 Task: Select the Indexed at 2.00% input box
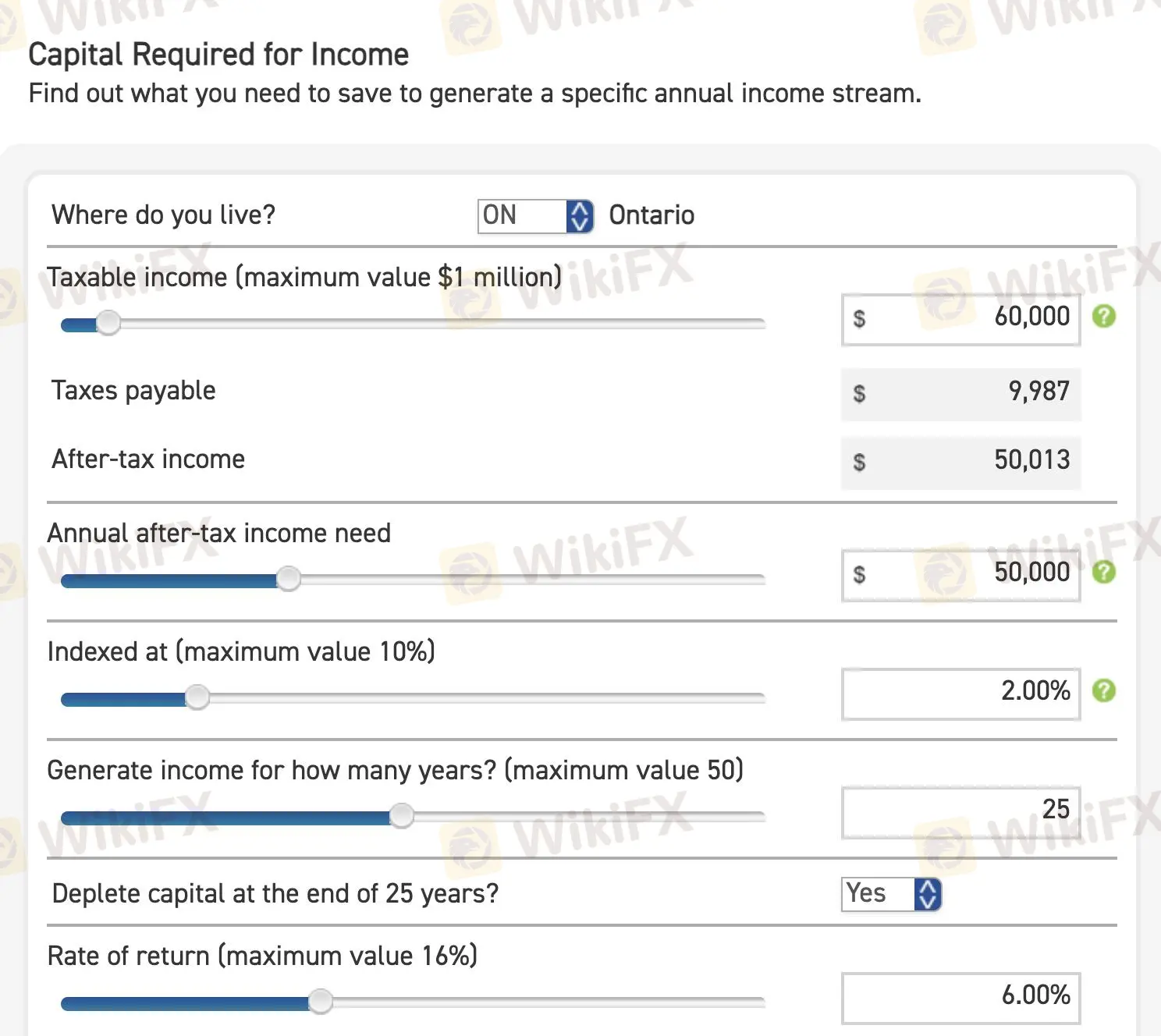pyautogui.click(x=961, y=693)
